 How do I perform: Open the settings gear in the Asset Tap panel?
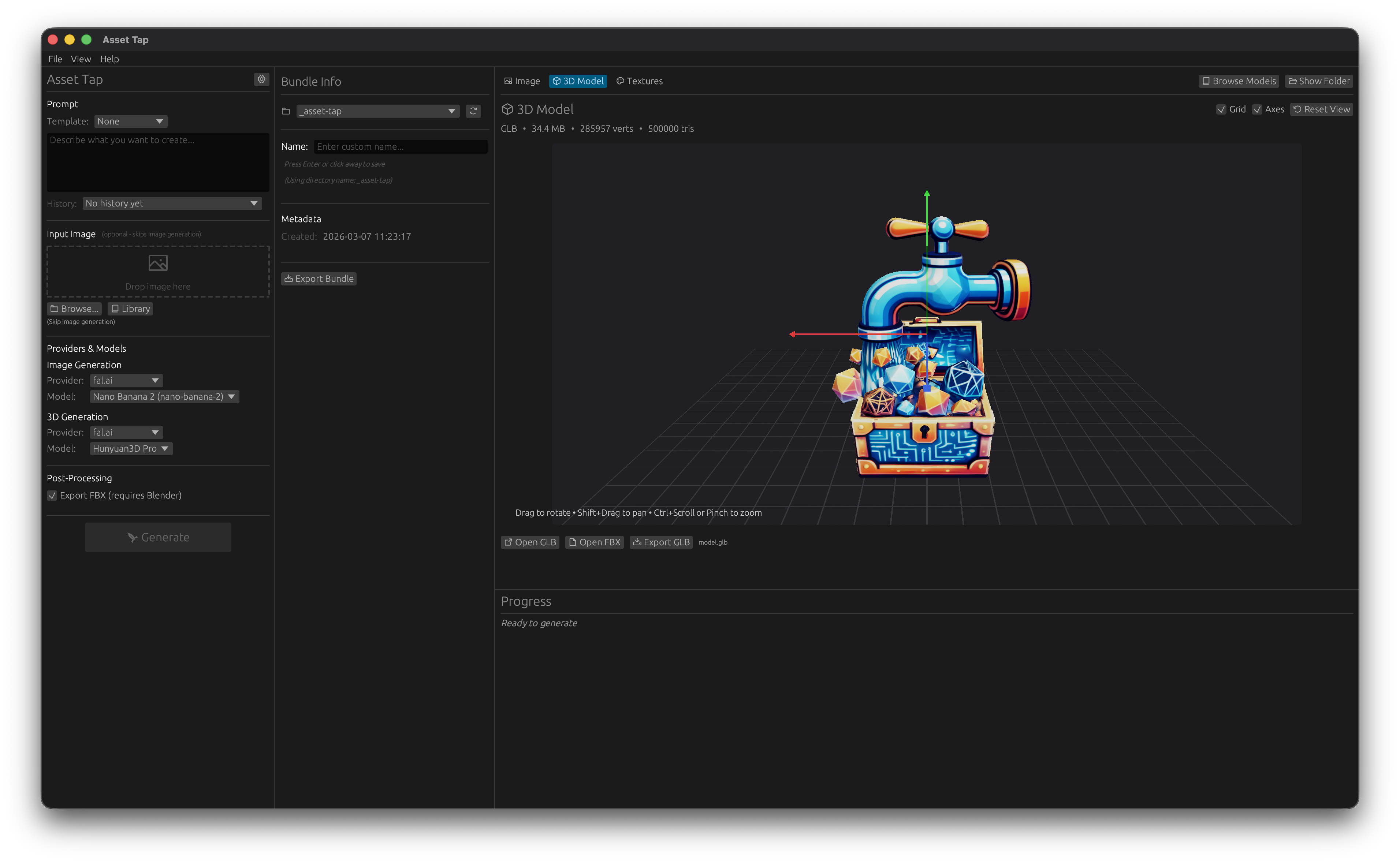261,79
